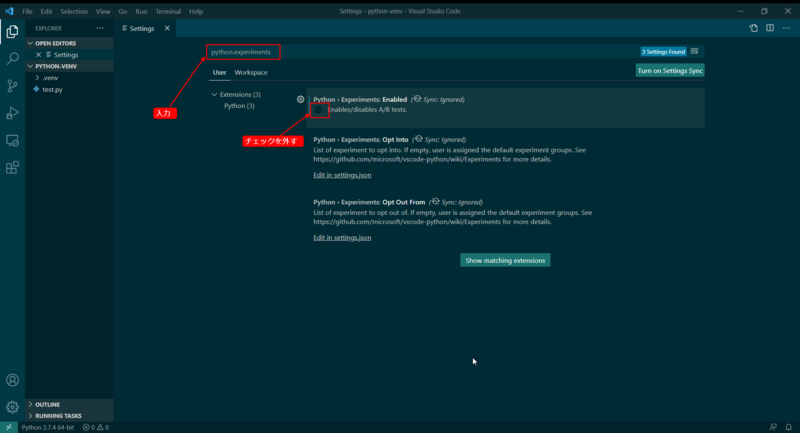Click Show matching extensions button

pos(505,260)
